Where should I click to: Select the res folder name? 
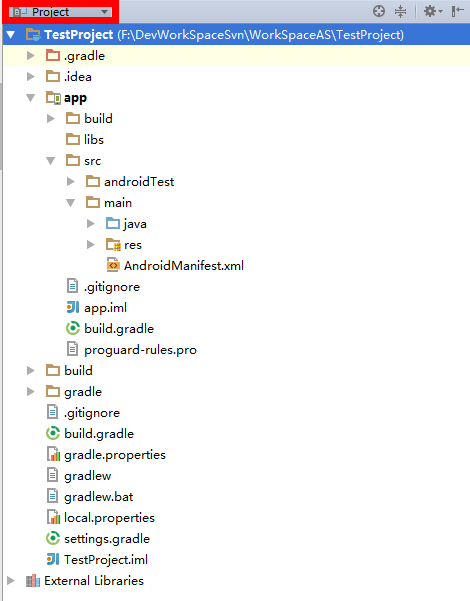pos(133,245)
